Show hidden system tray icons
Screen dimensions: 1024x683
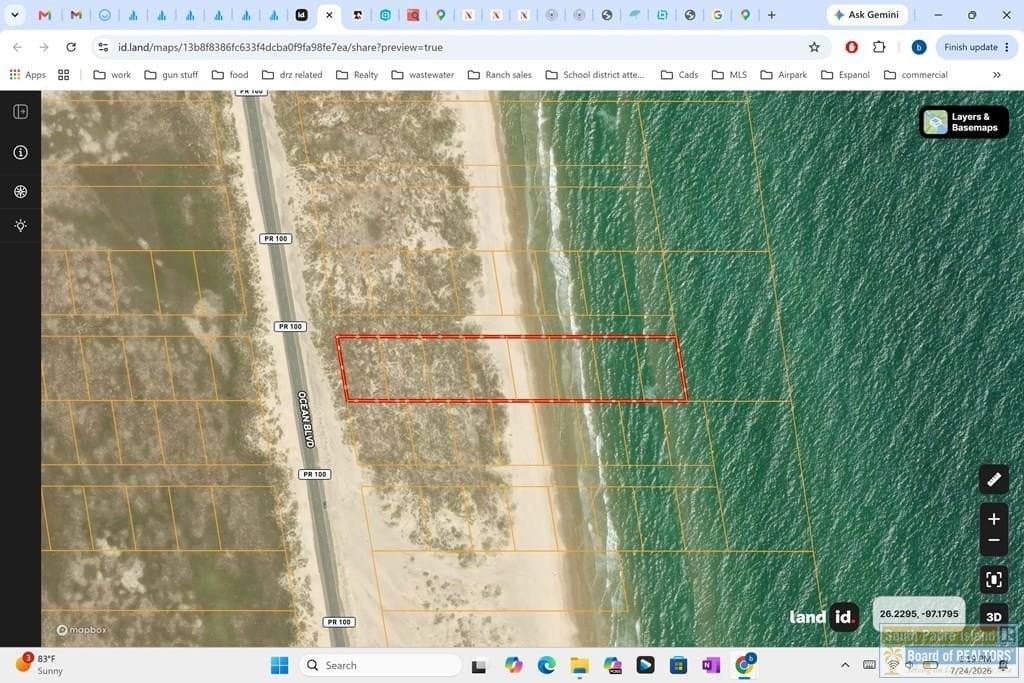coord(845,665)
